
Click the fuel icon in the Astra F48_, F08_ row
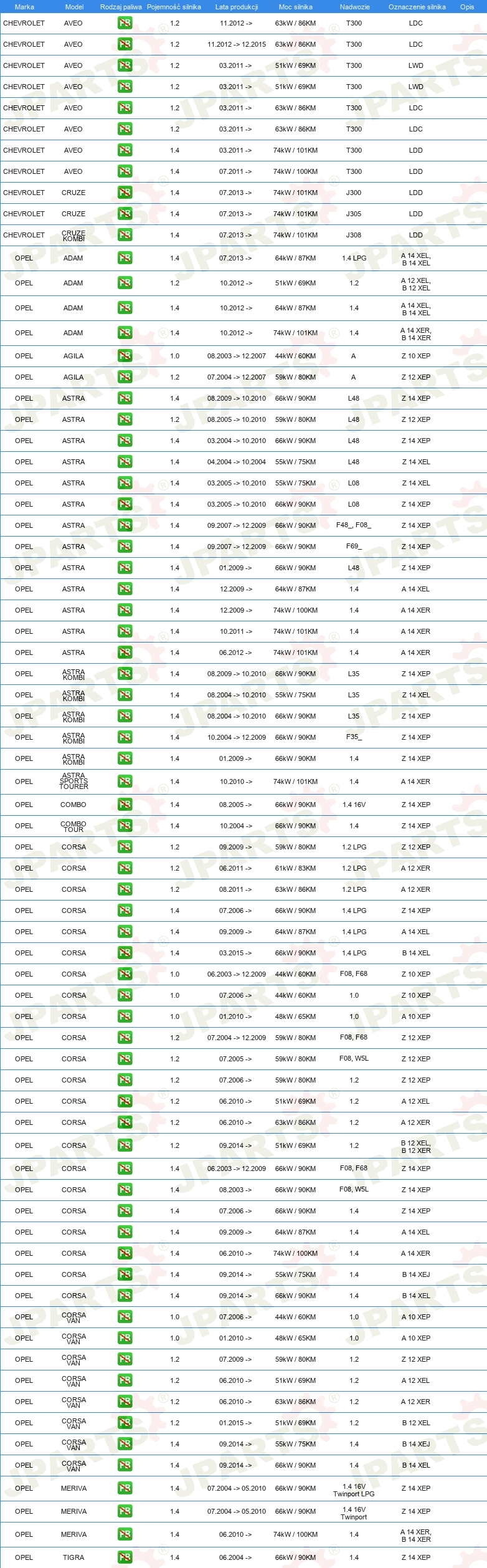pos(125,525)
